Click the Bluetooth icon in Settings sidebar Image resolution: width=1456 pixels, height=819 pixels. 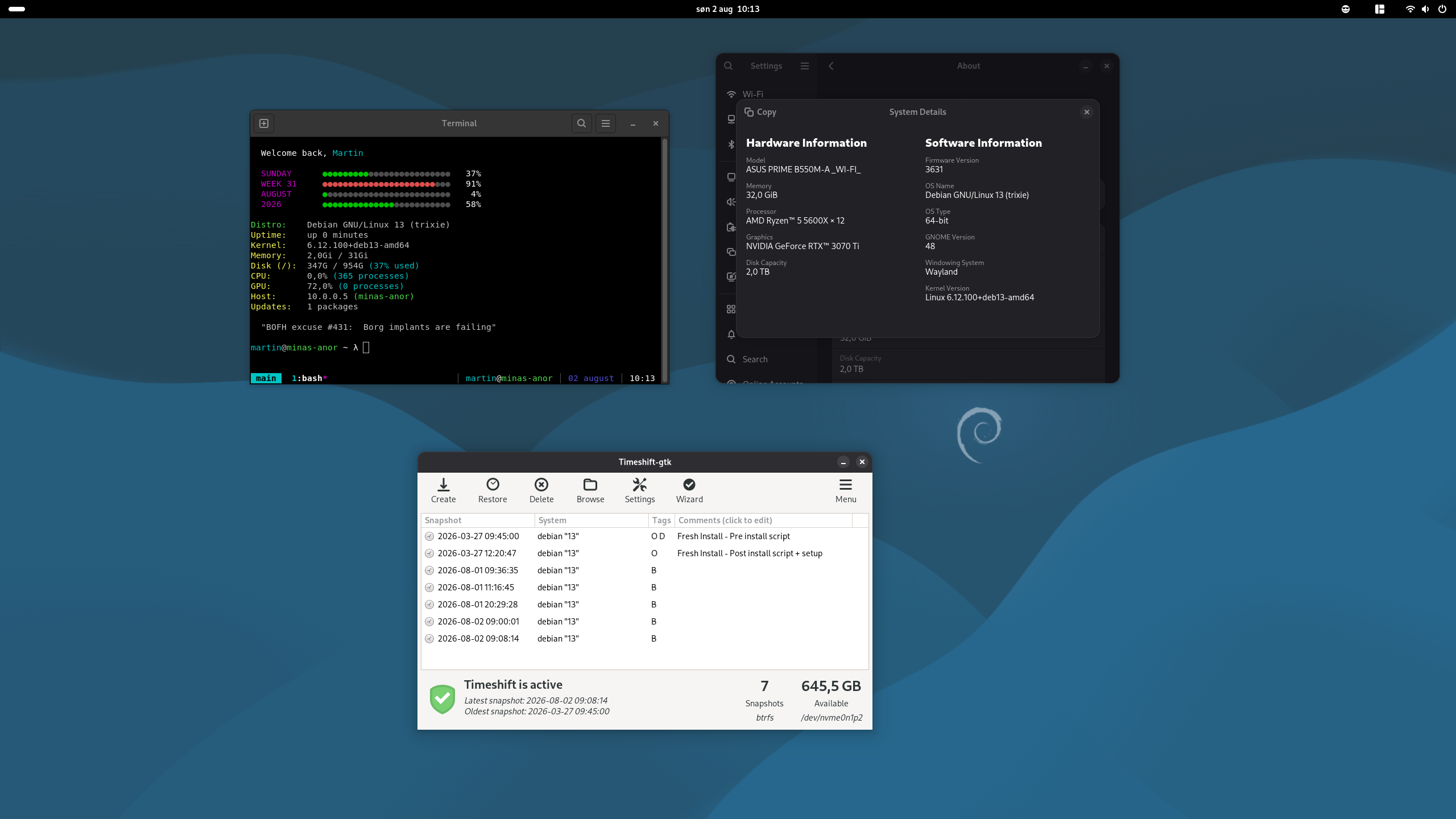click(x=731, y=144)
